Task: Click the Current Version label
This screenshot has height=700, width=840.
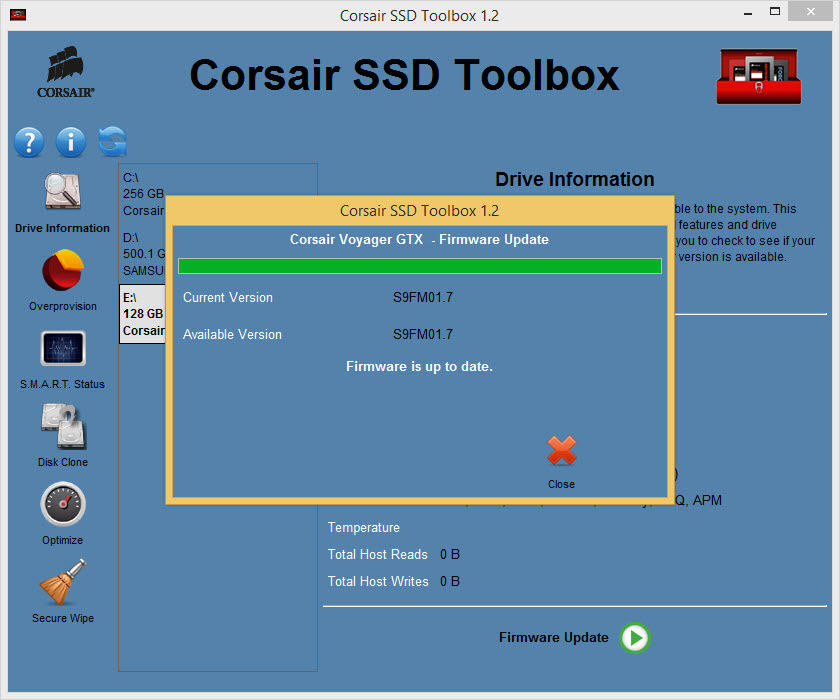Action: (x=228, y=297)
